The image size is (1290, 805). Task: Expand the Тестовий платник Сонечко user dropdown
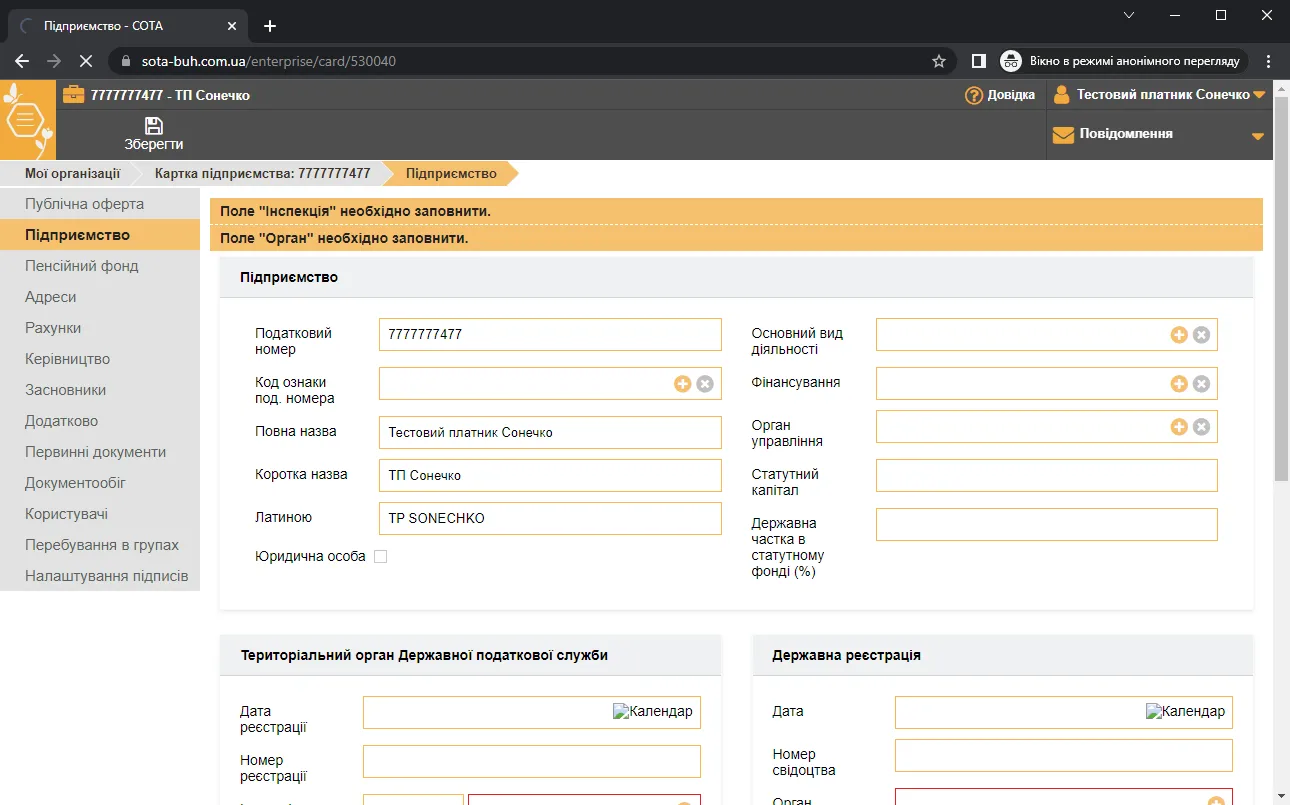point(1259,95)
